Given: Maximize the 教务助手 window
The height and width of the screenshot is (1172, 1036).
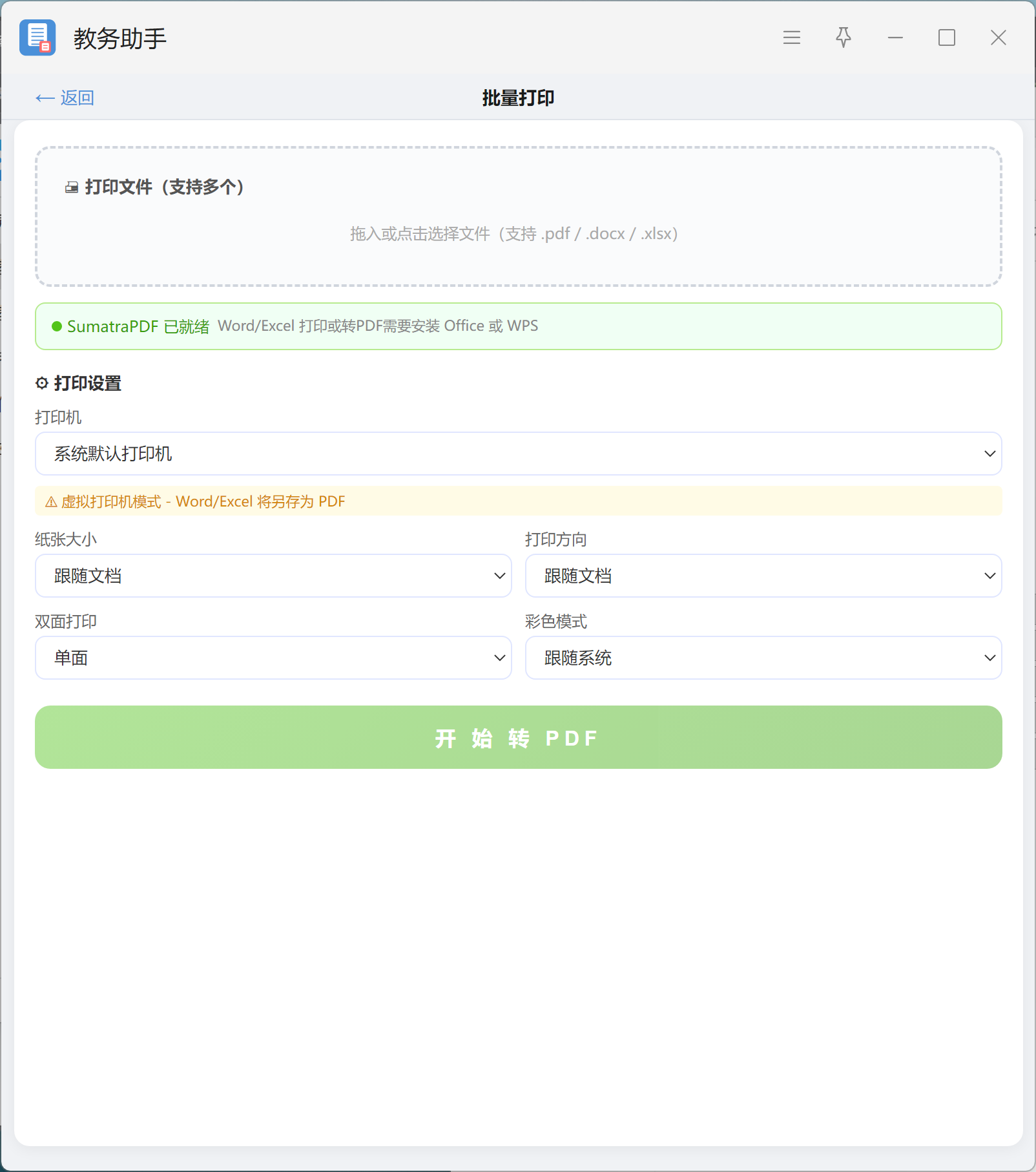Looking at the screenshot, I should coord(947,37).
